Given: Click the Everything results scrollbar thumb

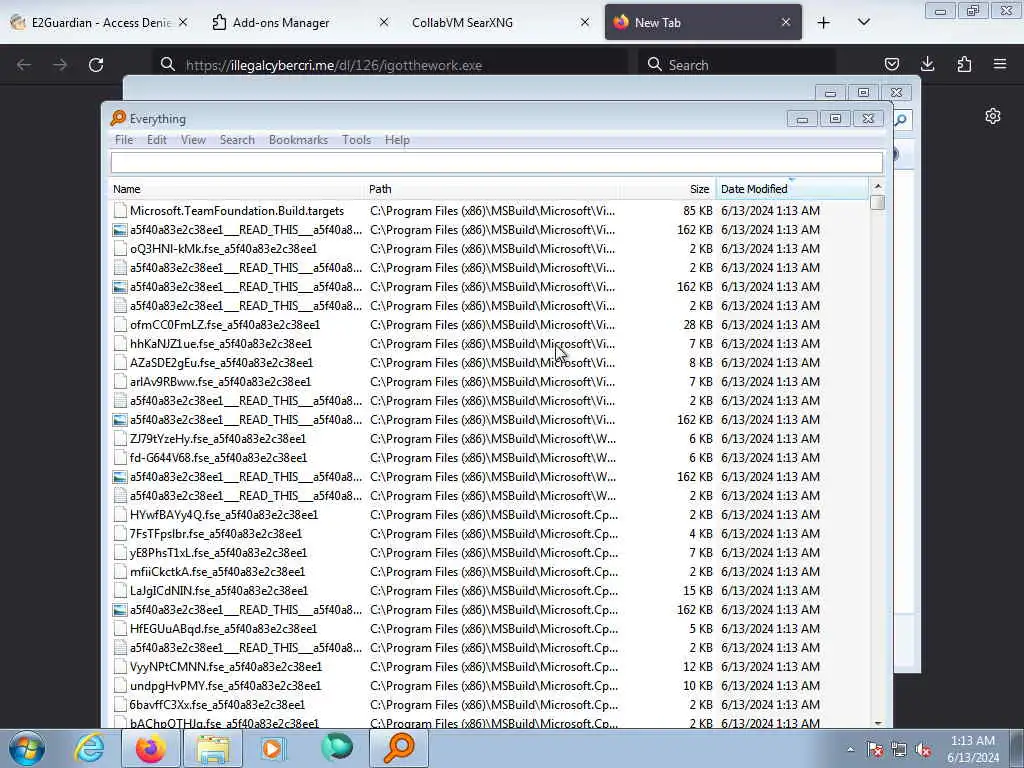Looking at the screenshot, I should pos(878,202).
